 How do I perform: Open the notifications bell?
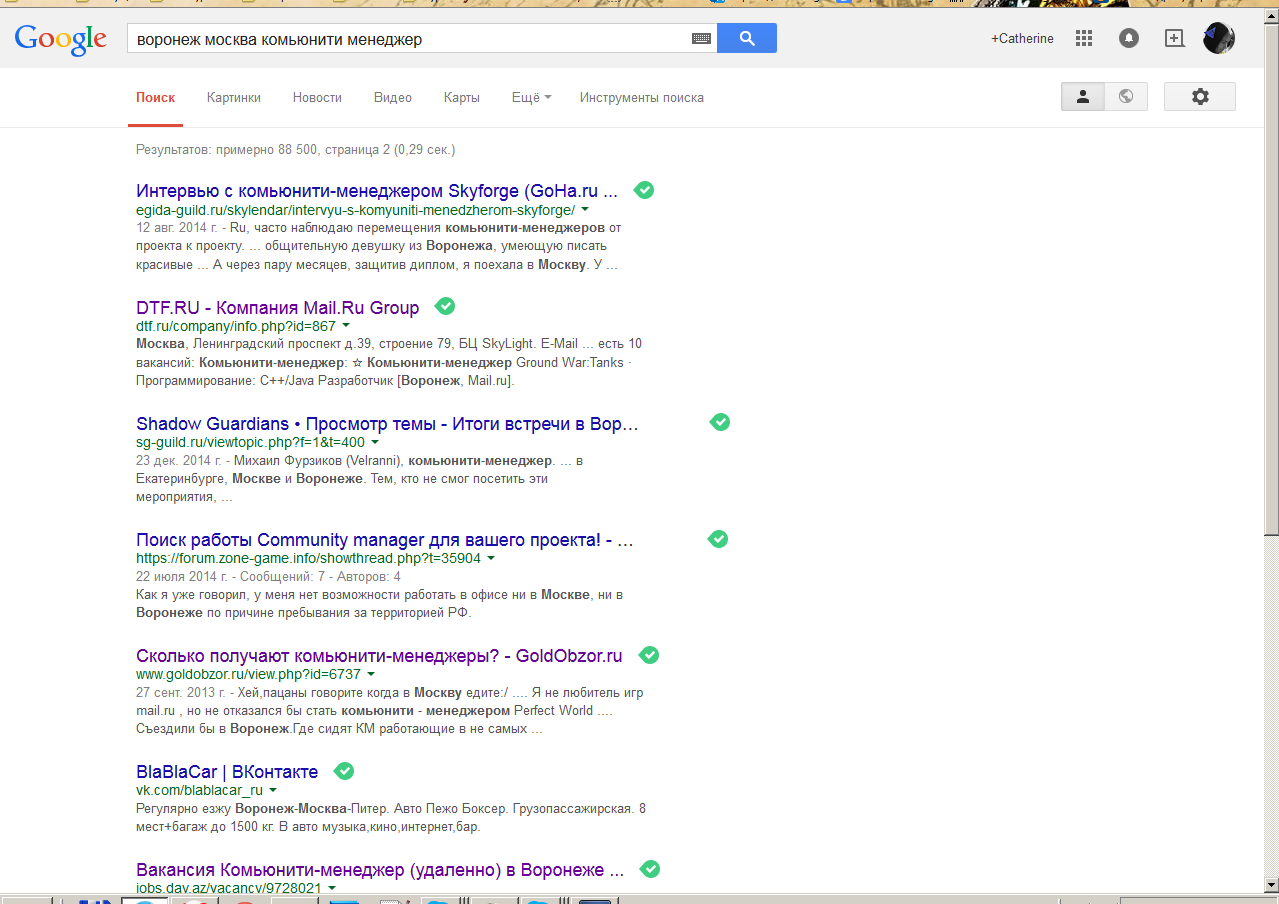[x=1129, y=38]
